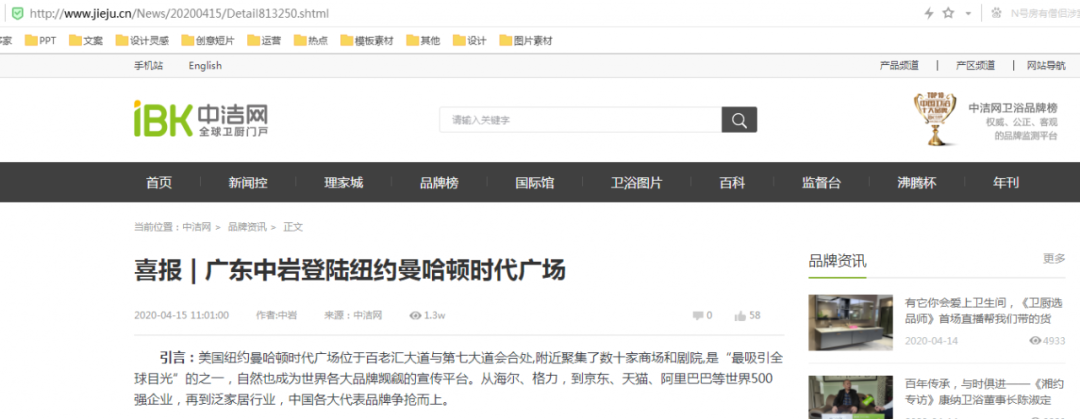Open the thumbnail of 百年传承 news item
The width and height of the screenshot is (1080, 419).
850,397
